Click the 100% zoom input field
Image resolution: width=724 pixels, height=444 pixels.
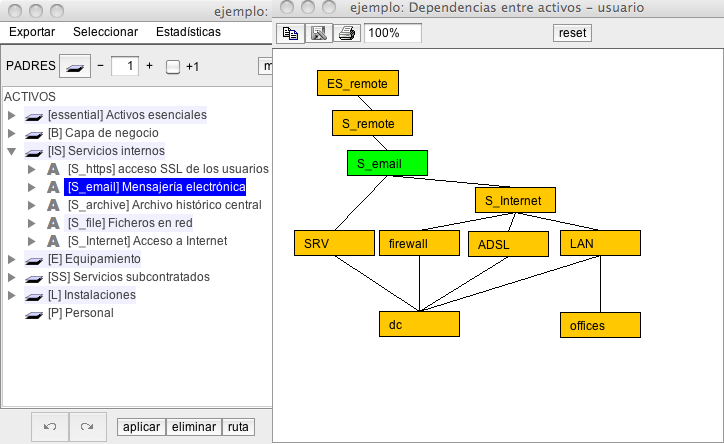click(392, 33)
